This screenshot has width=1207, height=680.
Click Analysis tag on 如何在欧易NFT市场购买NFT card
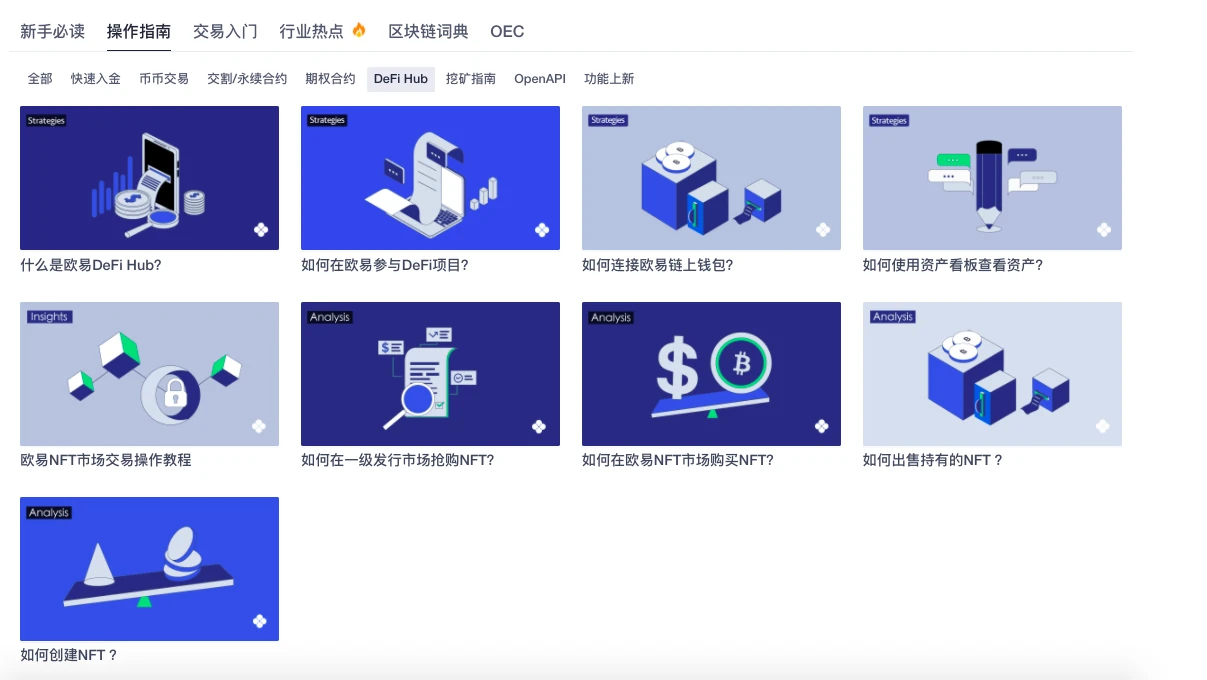coord(611,317)
